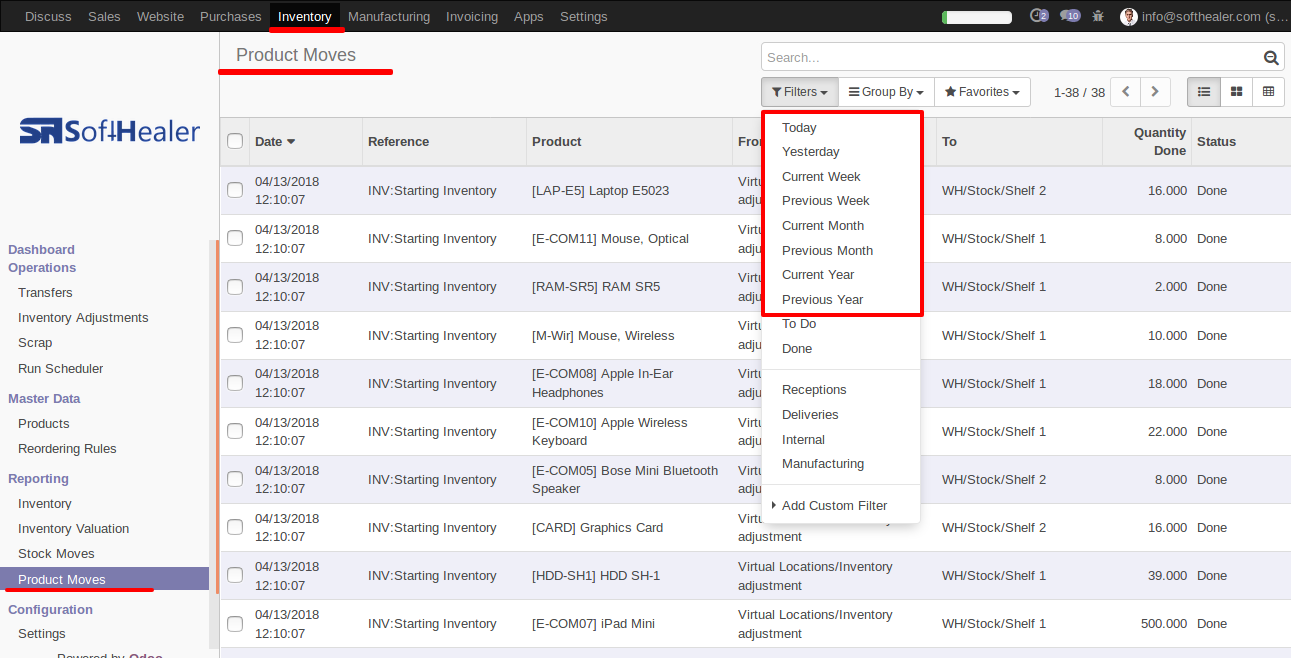1291x658 pixels.
Task: Toggle the select-all checkbox in header
Action: (x=235, y=141)
